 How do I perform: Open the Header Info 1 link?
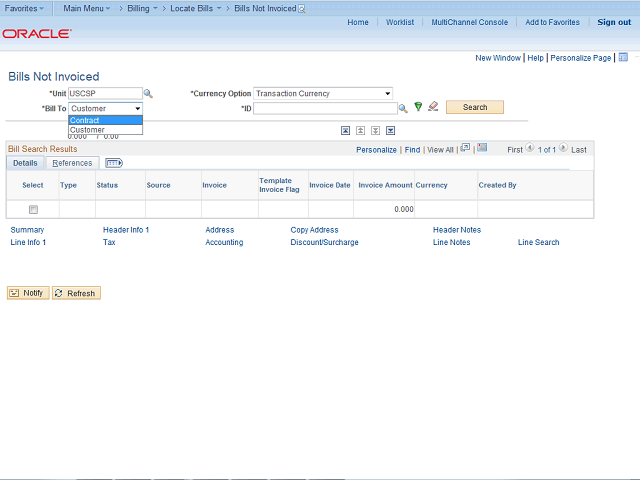click(126, 230)
